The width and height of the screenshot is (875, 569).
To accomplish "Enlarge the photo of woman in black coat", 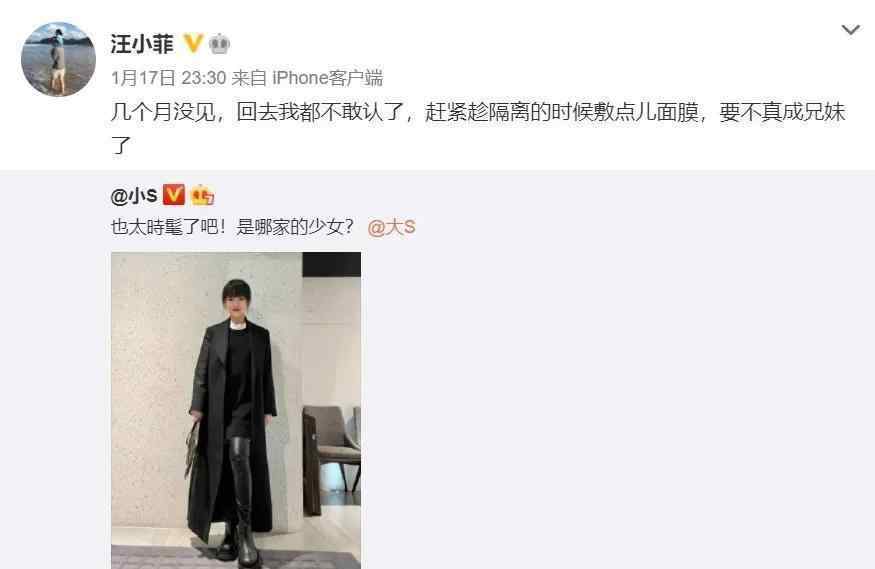I will (236, 411).
